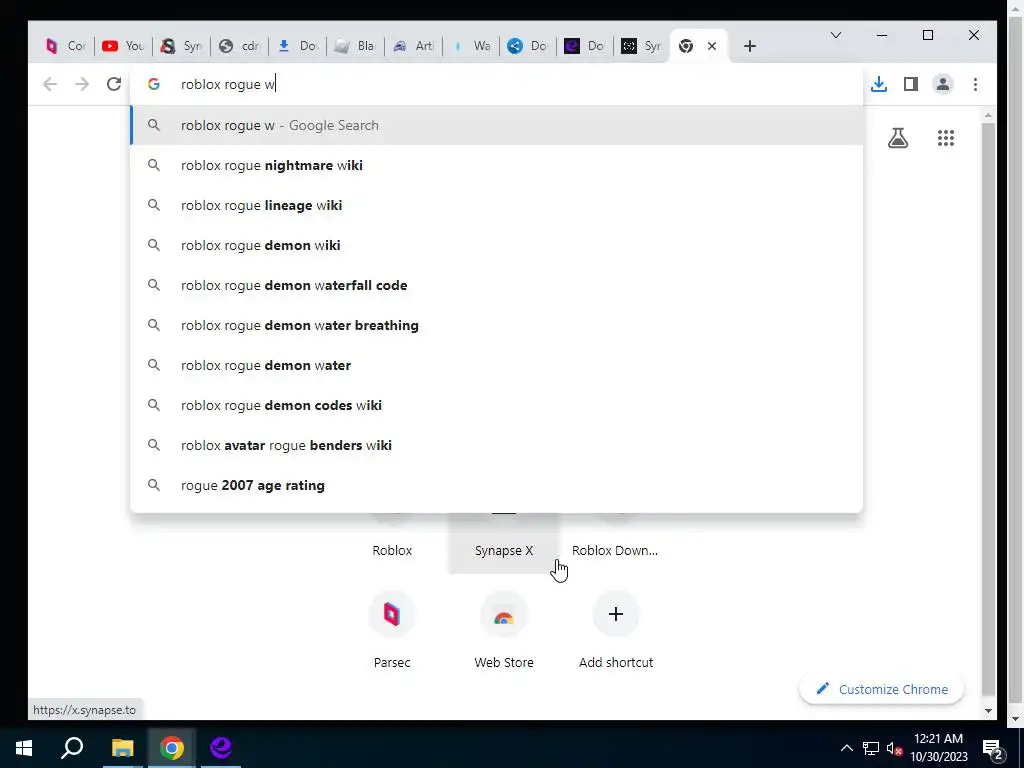1024x768 pixels.
Task: Go forward with the forward arrow
Action: tap(82, 84)
